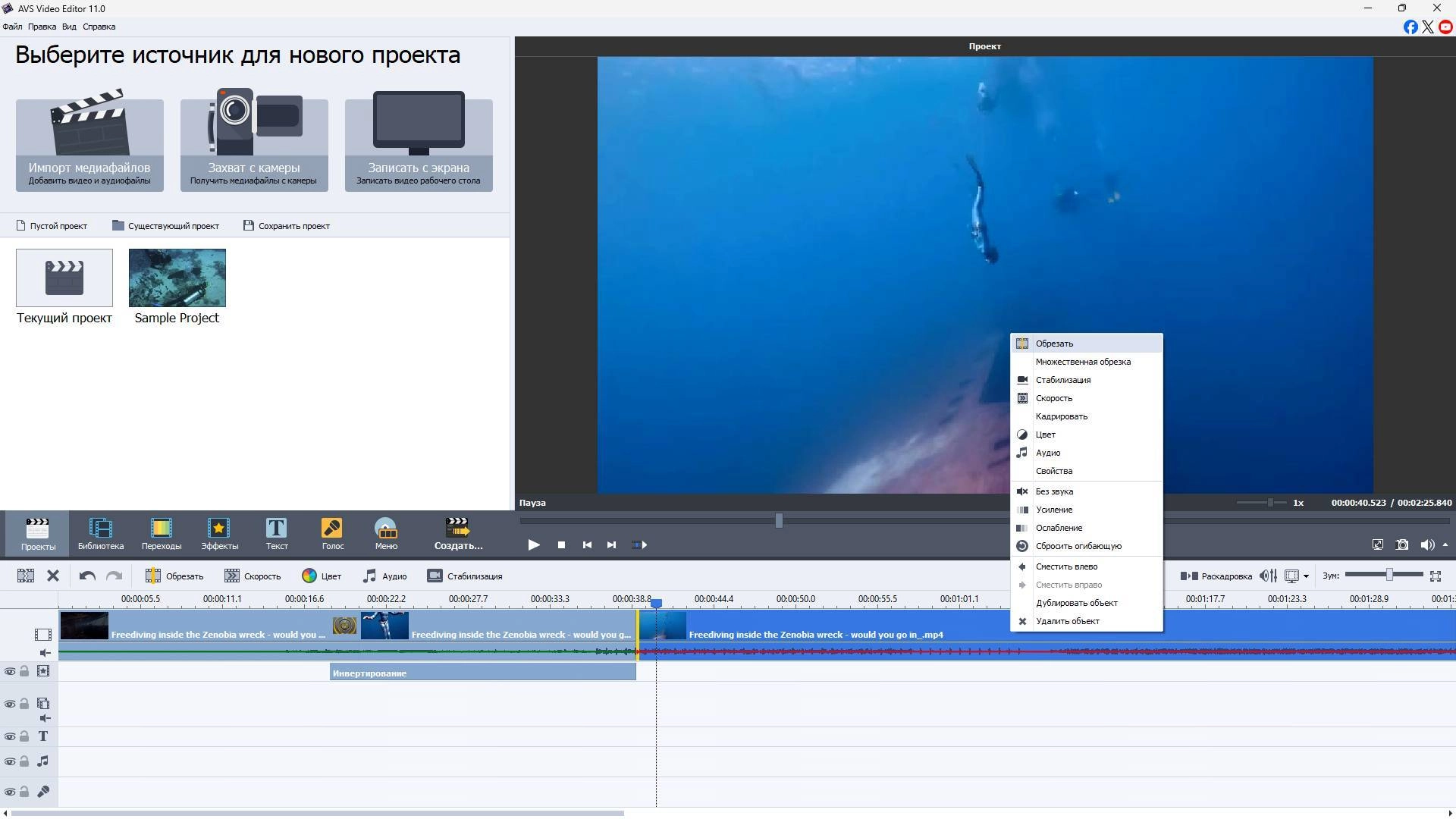Choose Множественная обрезка in context menu
The width and height of the screenshot is (1456, 819).
point(1087,362)
